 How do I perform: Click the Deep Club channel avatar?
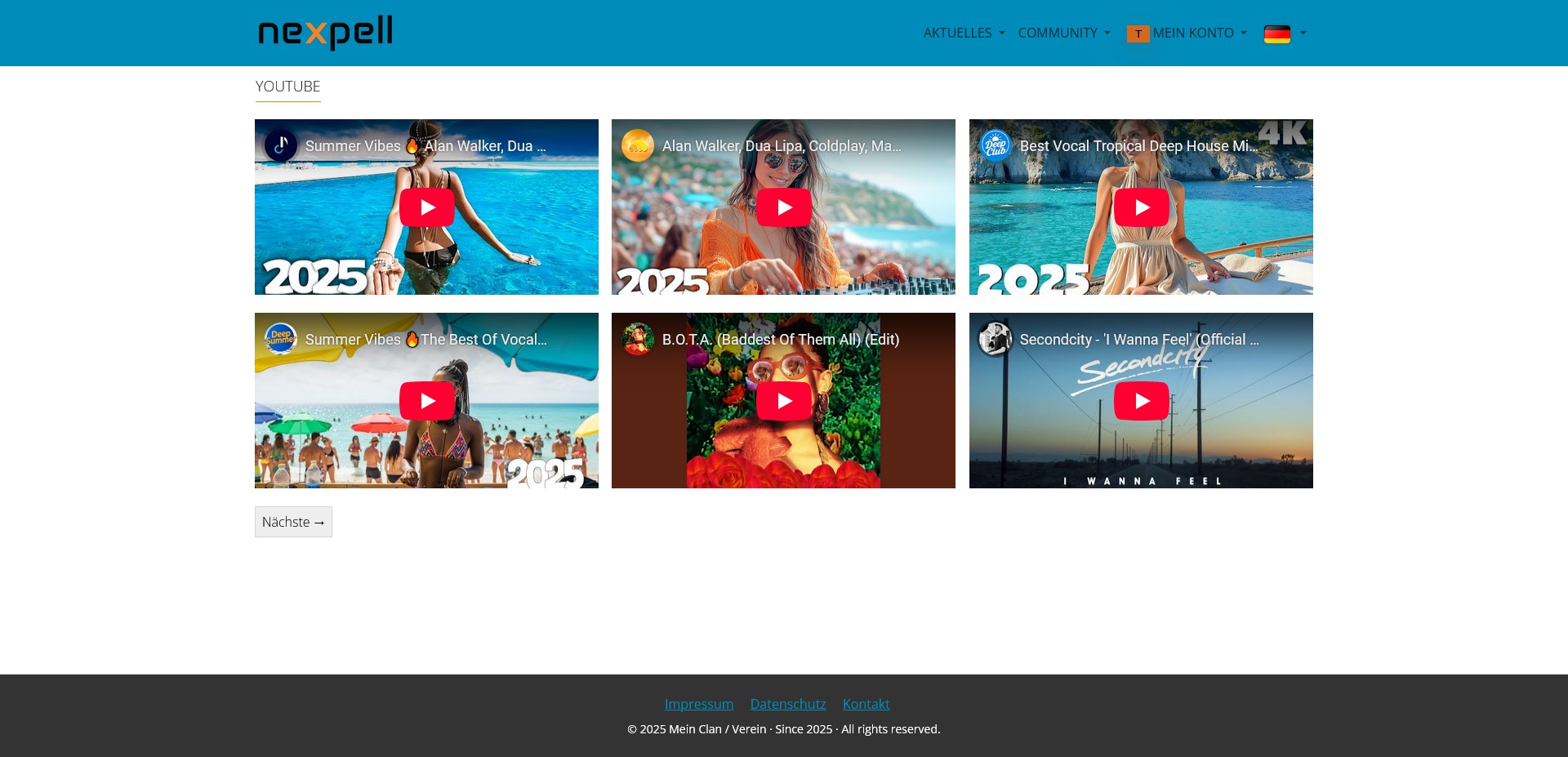(x=996, y=145)
